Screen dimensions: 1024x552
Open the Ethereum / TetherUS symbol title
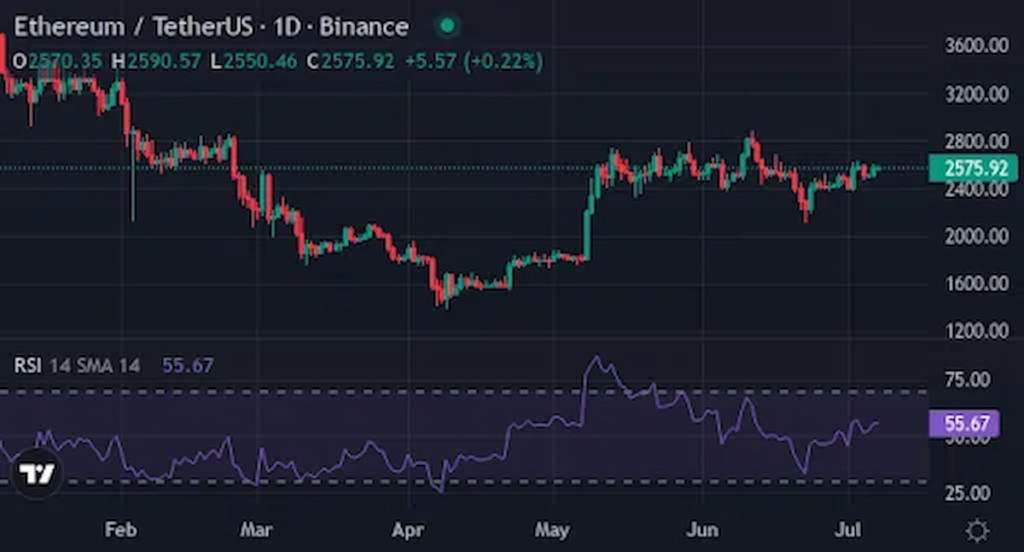pos(133,27)
